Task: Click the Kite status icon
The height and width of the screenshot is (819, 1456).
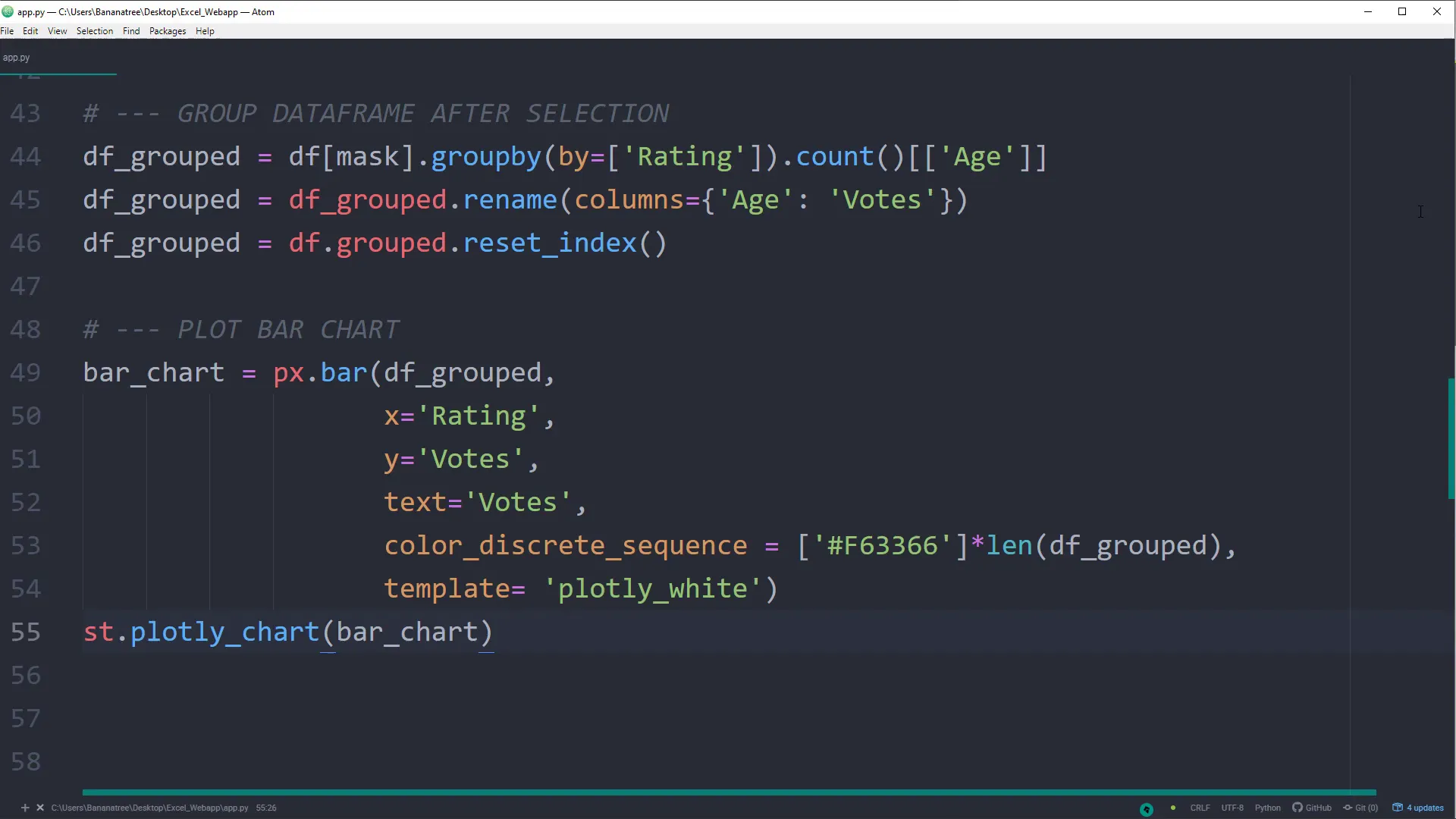Action: pos(1146,808)
